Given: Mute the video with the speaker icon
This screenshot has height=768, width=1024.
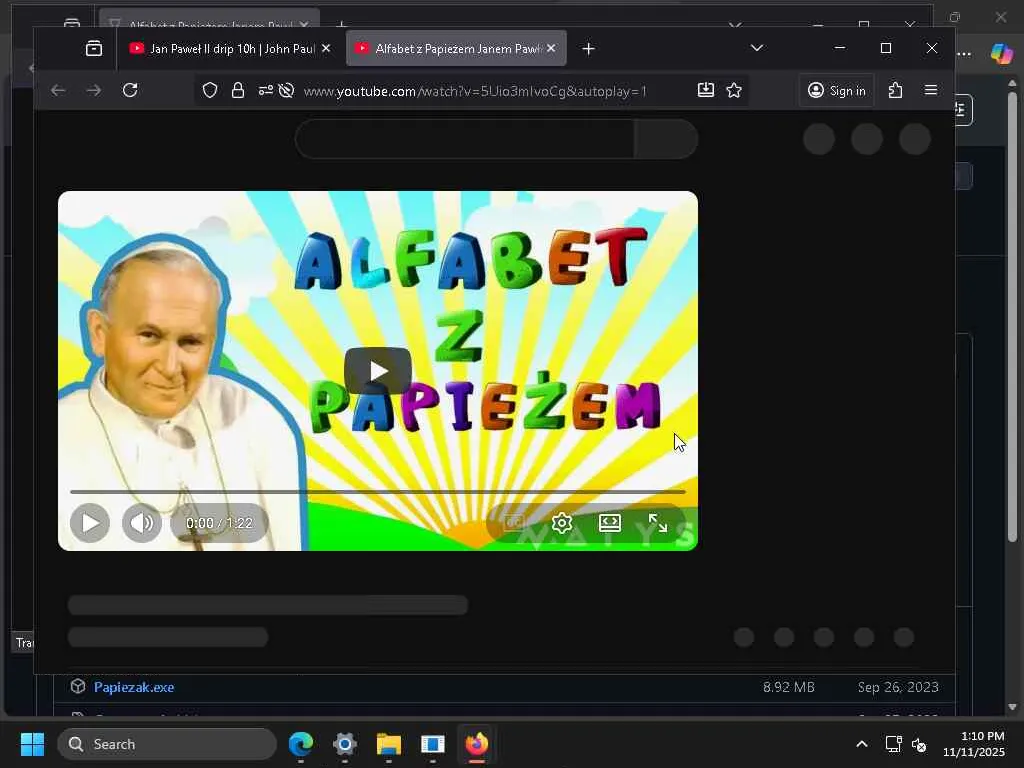Looking at the screenshot, I should click(142, 523).
